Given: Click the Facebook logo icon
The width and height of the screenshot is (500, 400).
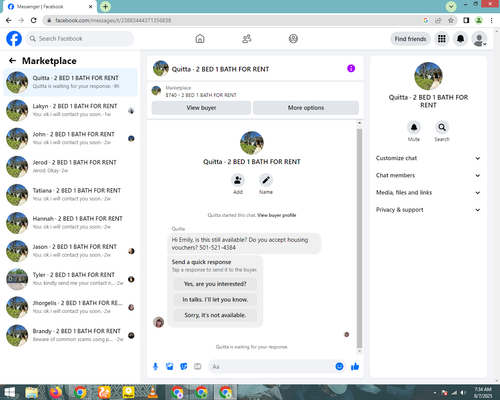Looking at the screenshot, I should coord(14,39).
